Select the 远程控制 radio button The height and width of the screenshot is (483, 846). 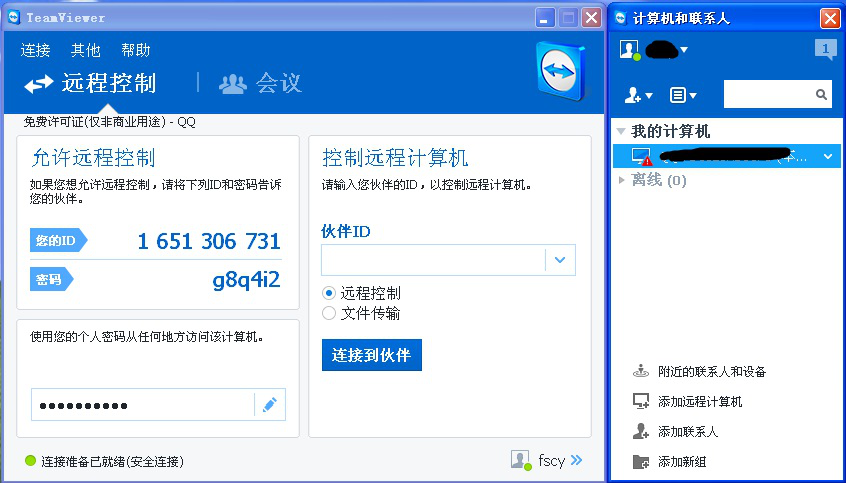pos(329,294)
